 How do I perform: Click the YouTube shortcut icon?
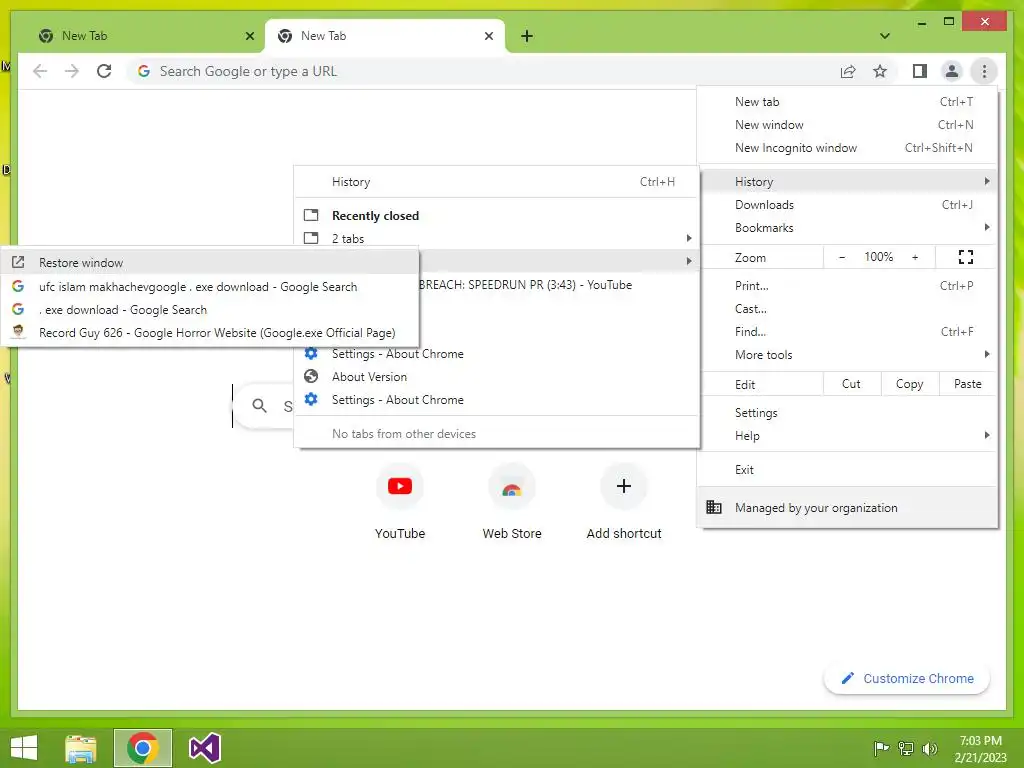(400, 487)
